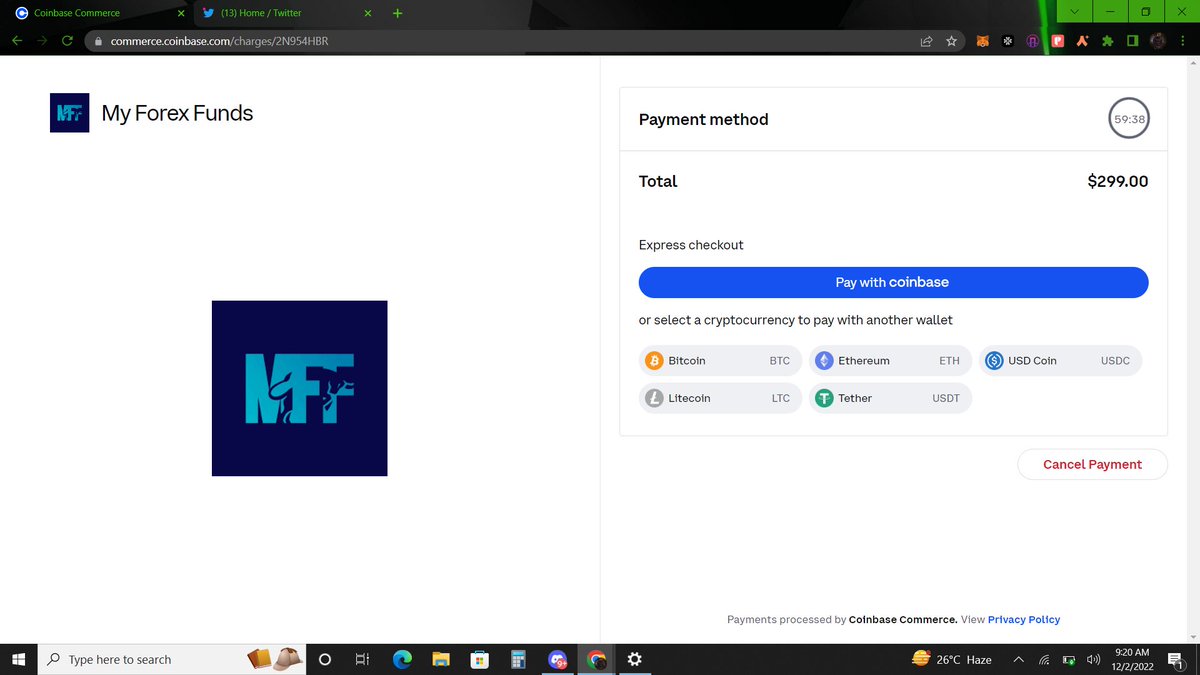Open the Privacy Policy link

[x=1024, y=620]
